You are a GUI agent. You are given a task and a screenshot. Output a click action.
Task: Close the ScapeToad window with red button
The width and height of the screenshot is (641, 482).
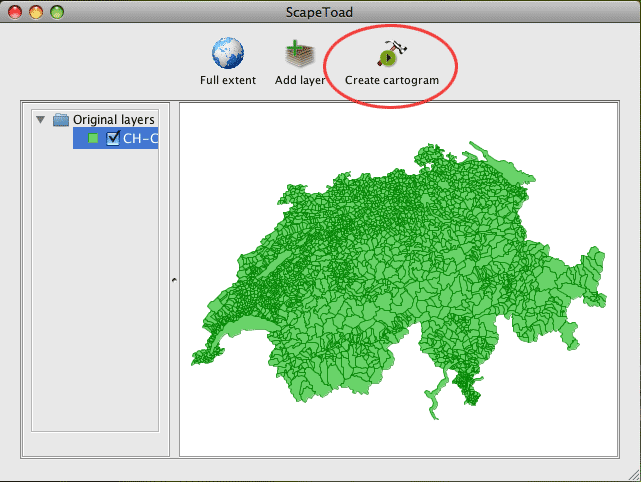[15, 12]
